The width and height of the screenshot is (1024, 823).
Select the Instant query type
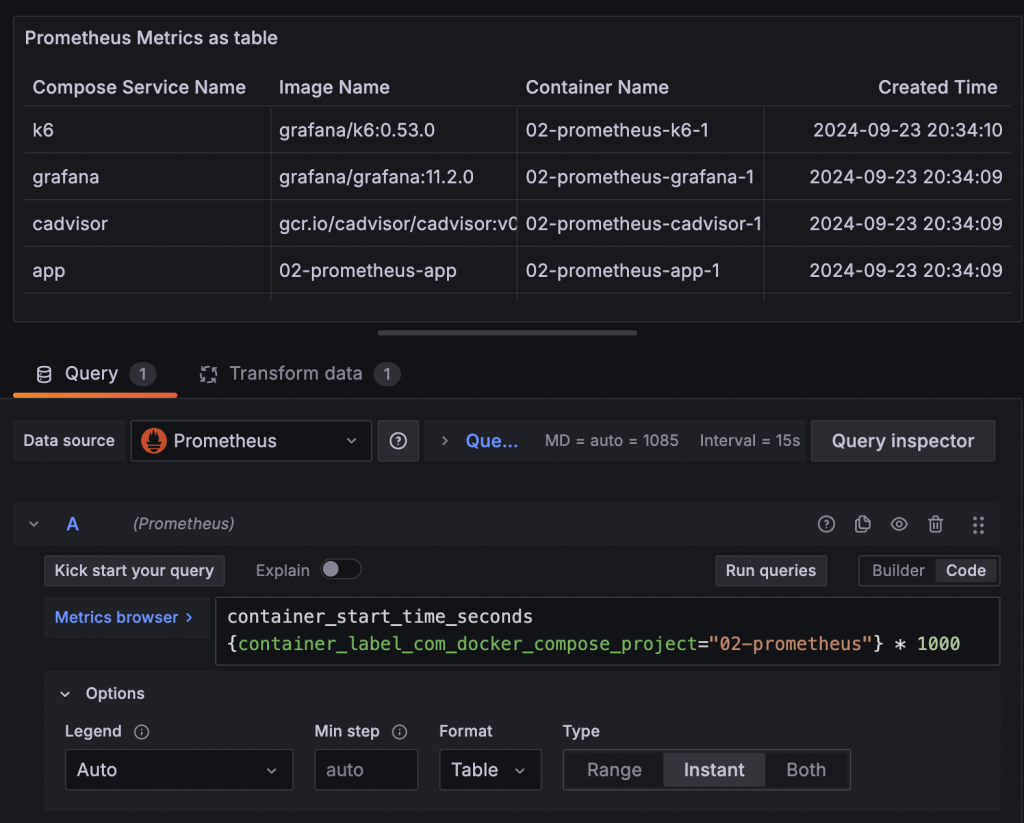tap(714, 770)
